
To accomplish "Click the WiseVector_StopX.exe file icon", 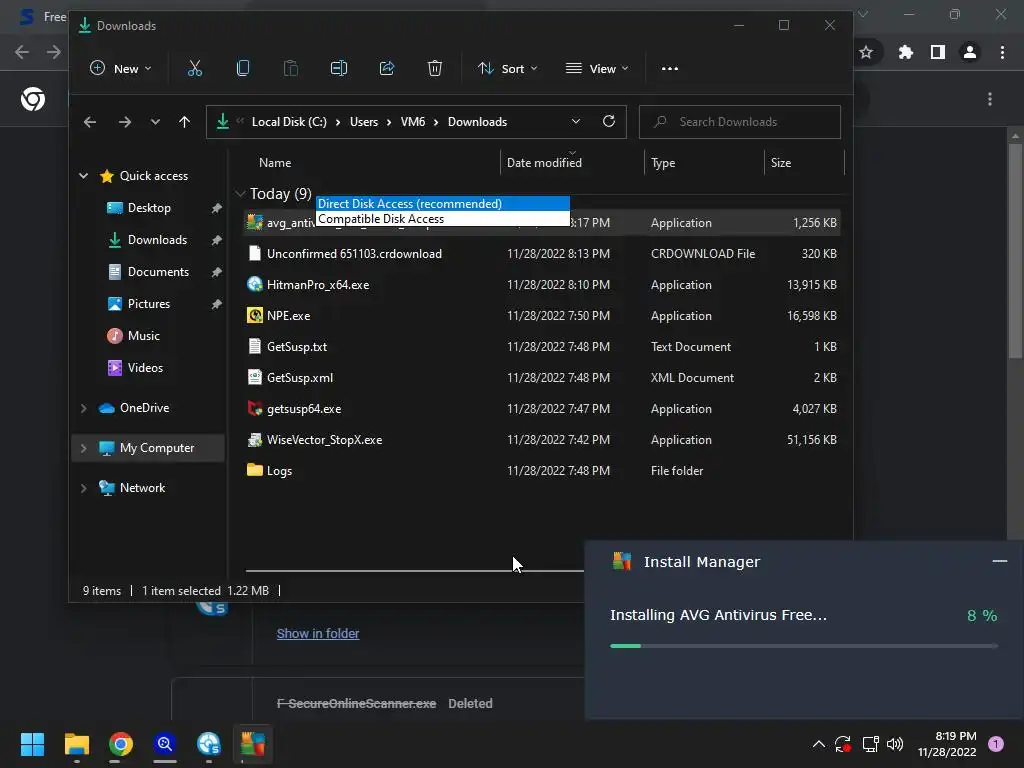I will tap(255, 440).
